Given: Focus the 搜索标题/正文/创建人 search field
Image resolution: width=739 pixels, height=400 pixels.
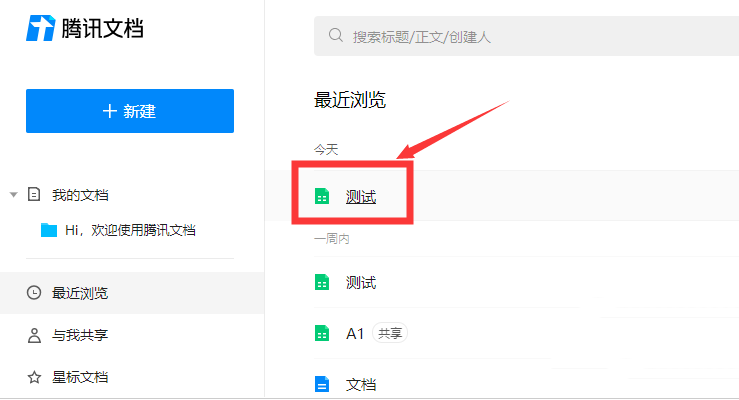Looking at the screenshot, I should point(526,36).
